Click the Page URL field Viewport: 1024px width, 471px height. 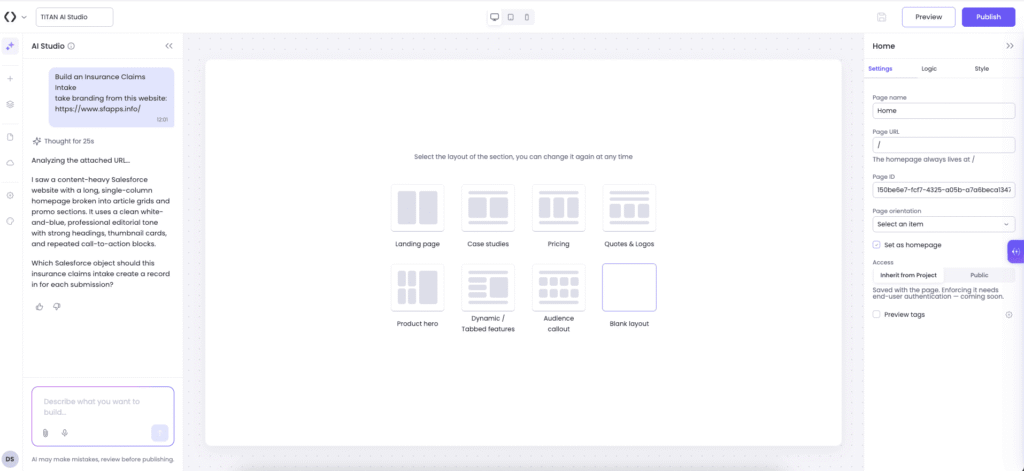point(944,144)
